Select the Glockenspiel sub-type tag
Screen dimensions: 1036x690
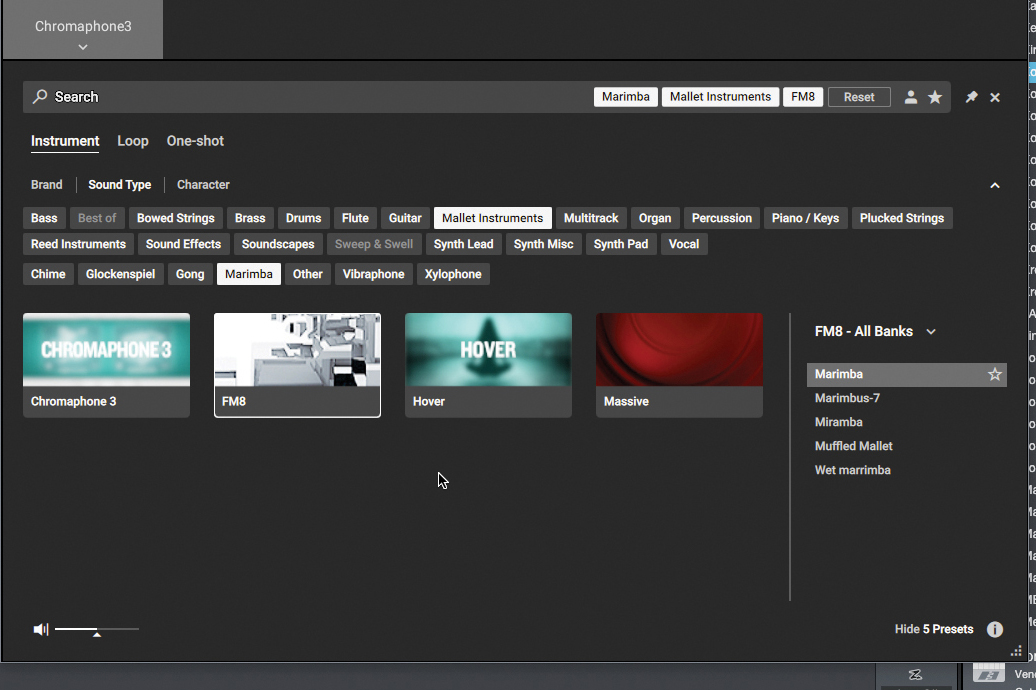[x=120, y=274]
